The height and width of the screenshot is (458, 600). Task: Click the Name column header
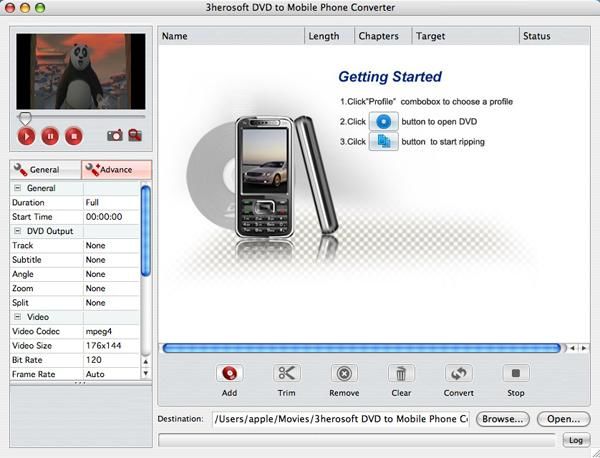tap(231, 36)
